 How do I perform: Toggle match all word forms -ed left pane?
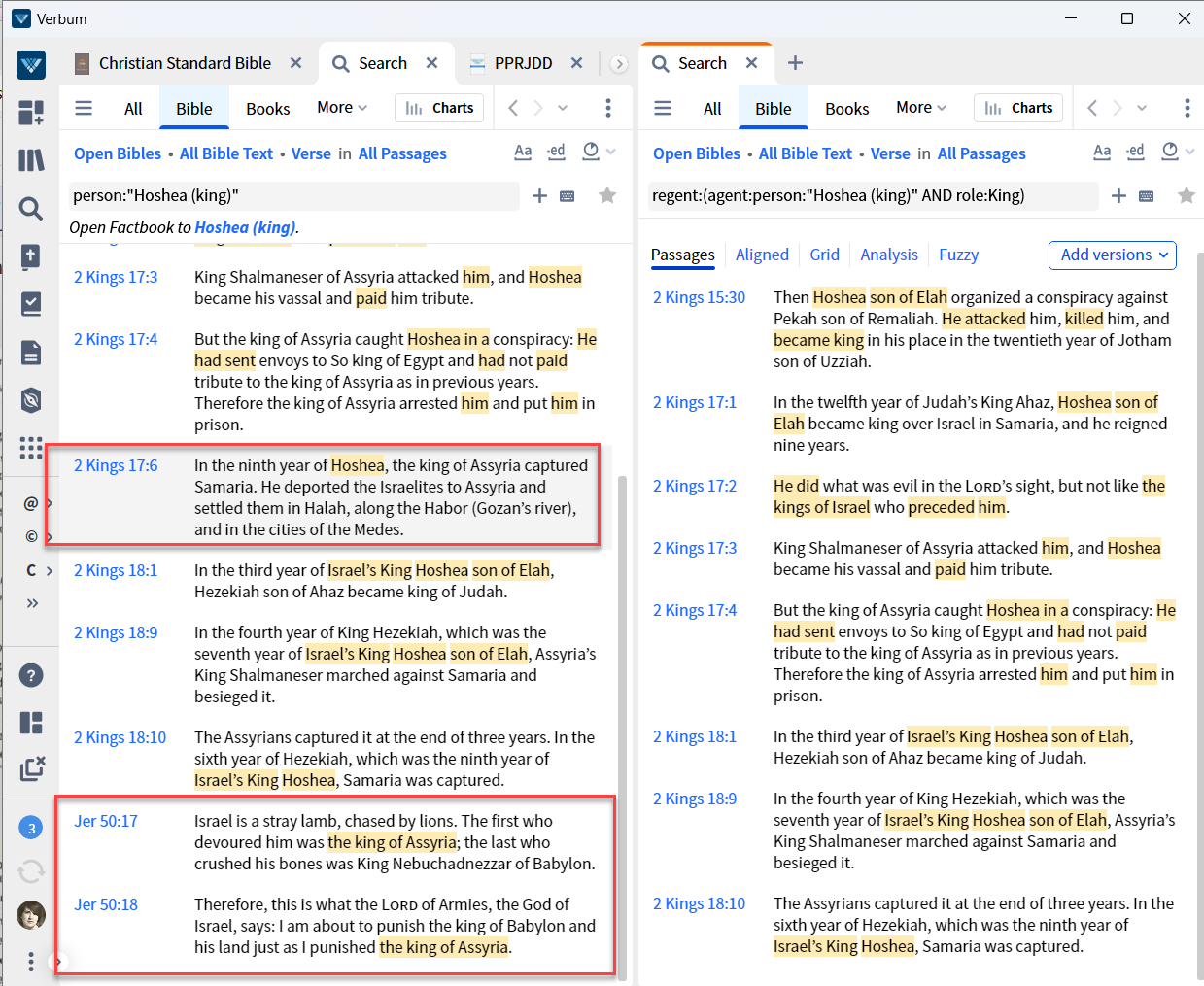click(x=556, y=152)
